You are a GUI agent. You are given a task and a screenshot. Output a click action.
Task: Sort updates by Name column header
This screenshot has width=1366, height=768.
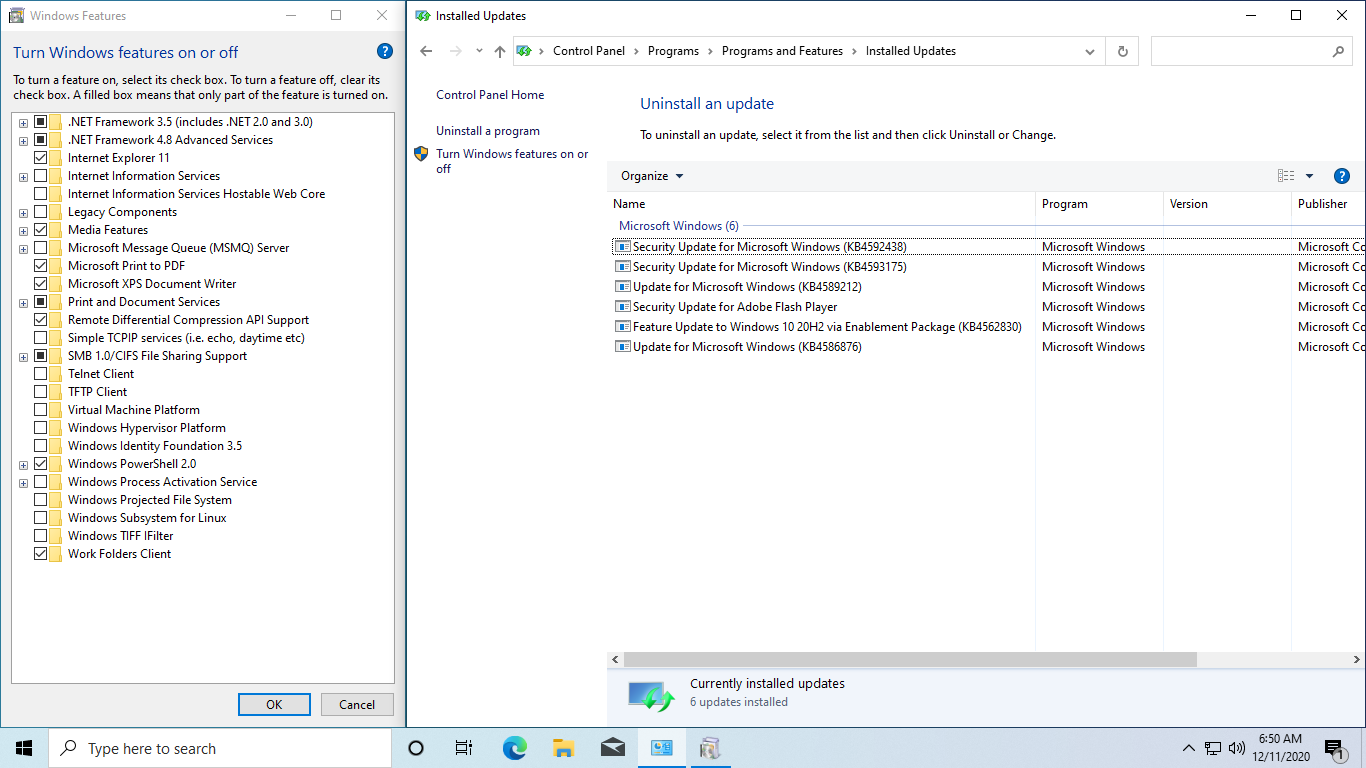(x=821, y=204)
